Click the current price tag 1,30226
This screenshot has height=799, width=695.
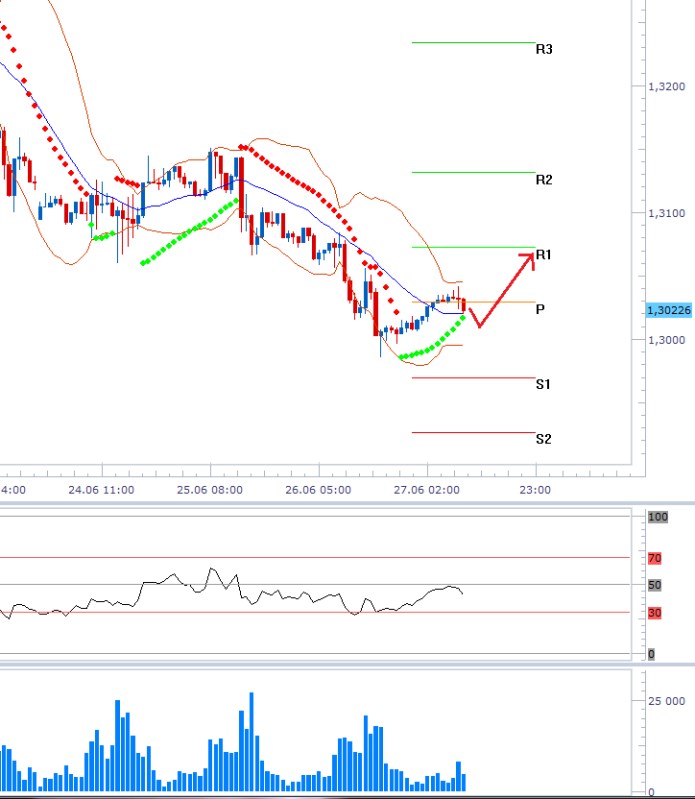click(x=669, y=310)
